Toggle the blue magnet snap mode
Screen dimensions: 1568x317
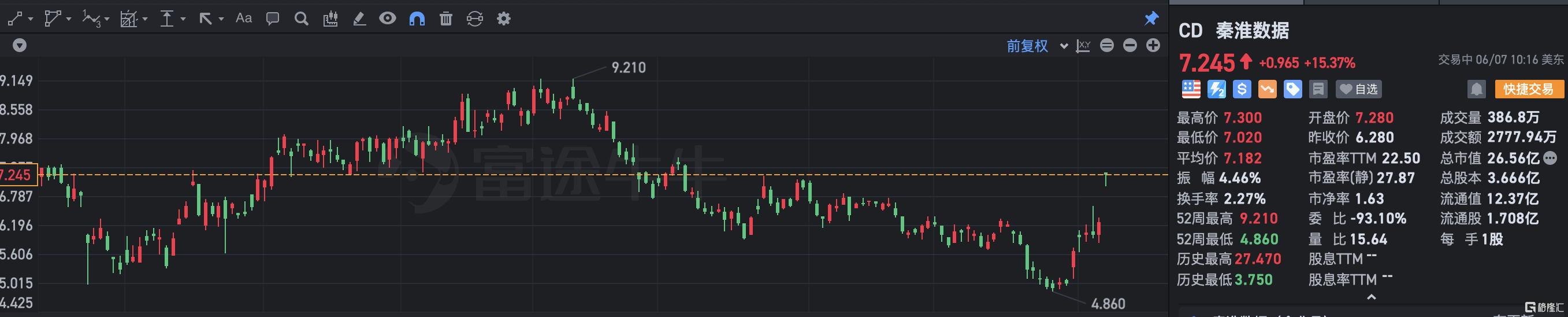(x=417, y=19)
